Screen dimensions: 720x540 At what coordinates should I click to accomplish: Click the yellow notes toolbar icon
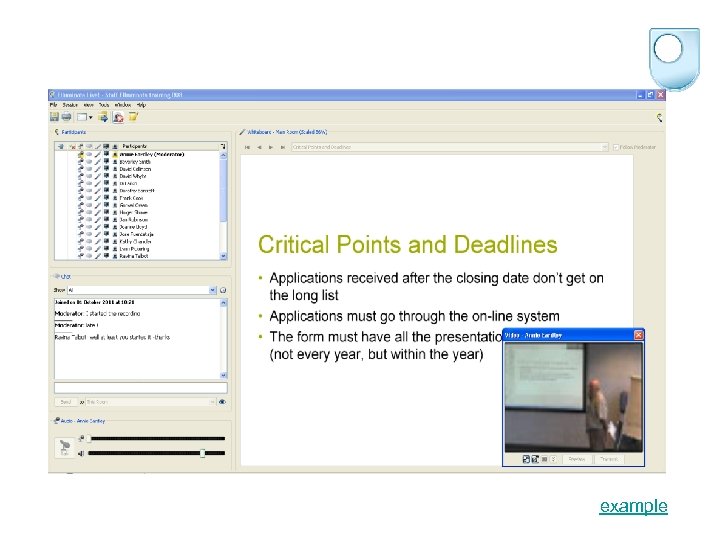133,117
